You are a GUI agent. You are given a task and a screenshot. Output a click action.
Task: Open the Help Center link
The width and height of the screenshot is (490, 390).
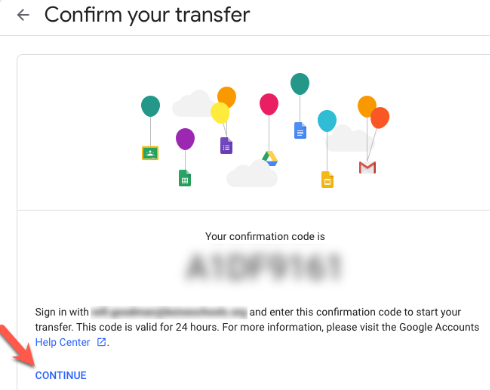(63, 342)
